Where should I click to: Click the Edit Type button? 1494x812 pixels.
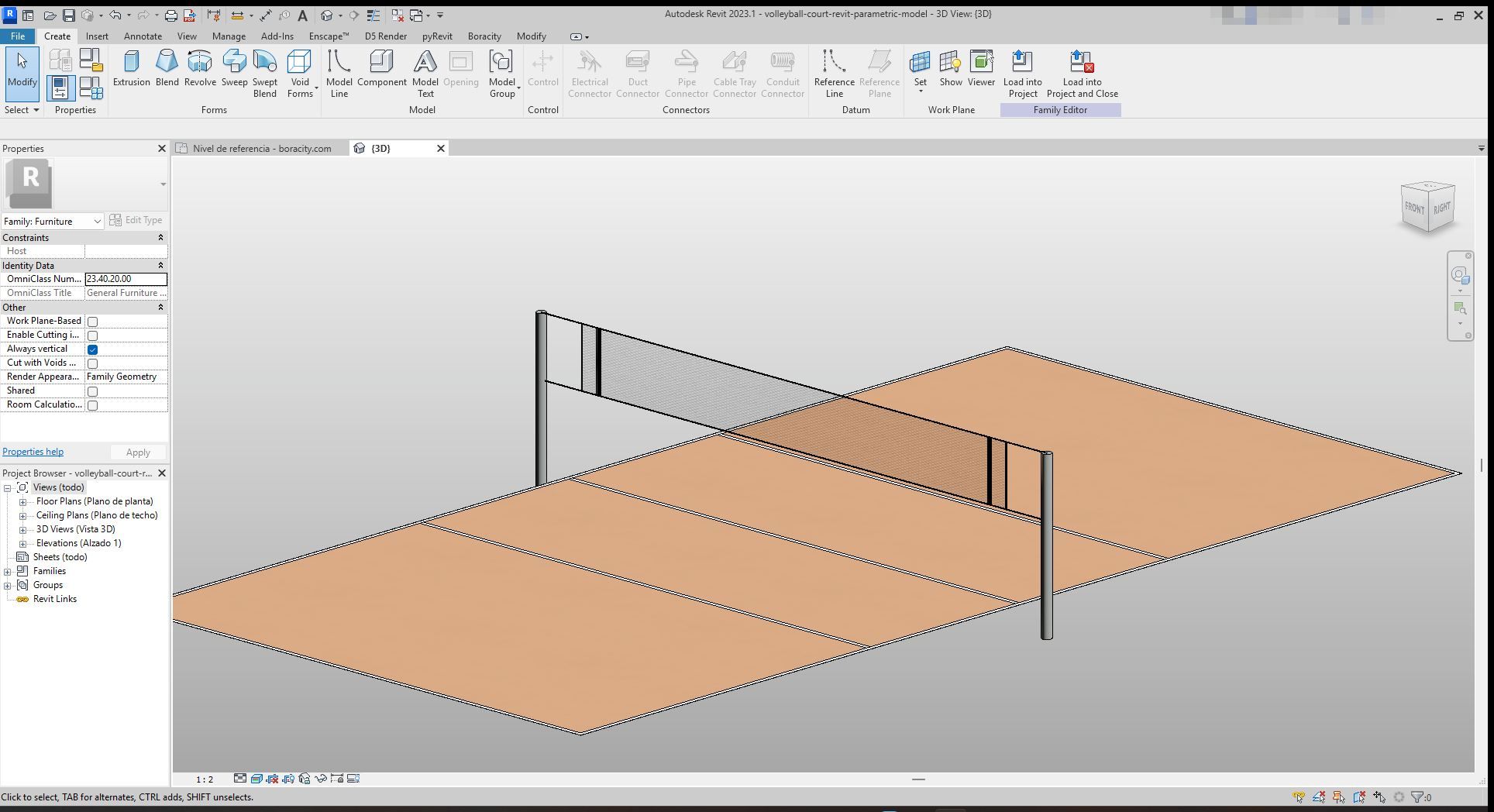click(x=136, y=220)
